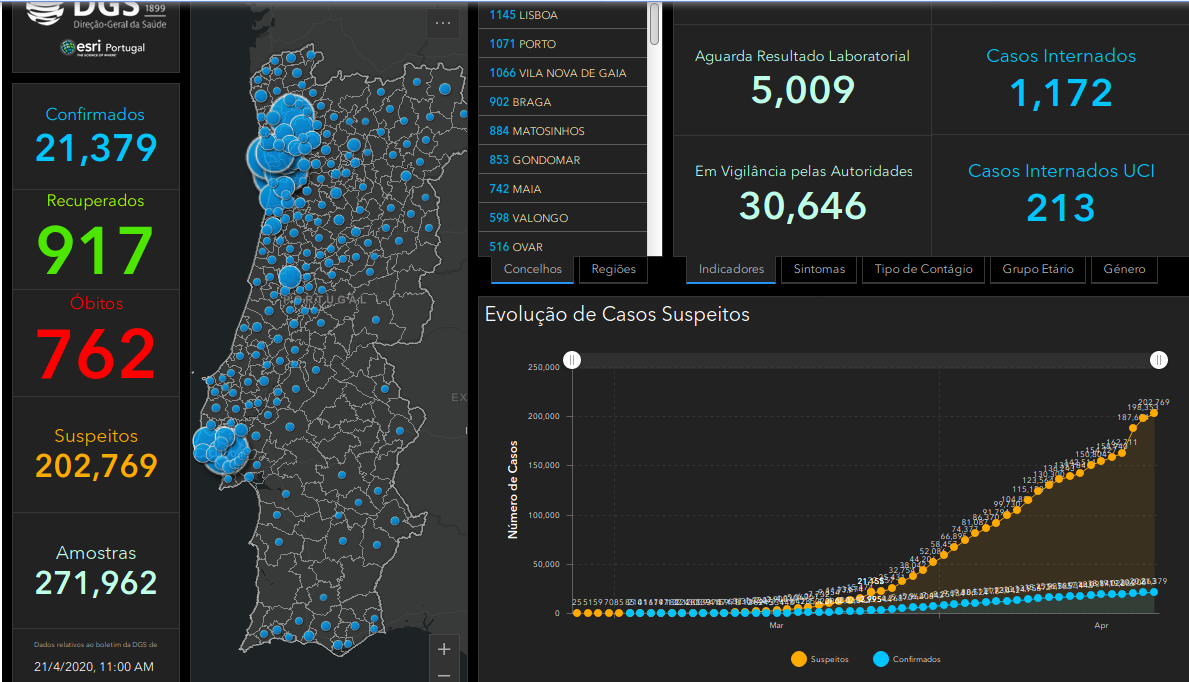This screenshot has height=682, width=1189.
Task: Show the Grupo Etário tab
Action: tap(1038, 269)
